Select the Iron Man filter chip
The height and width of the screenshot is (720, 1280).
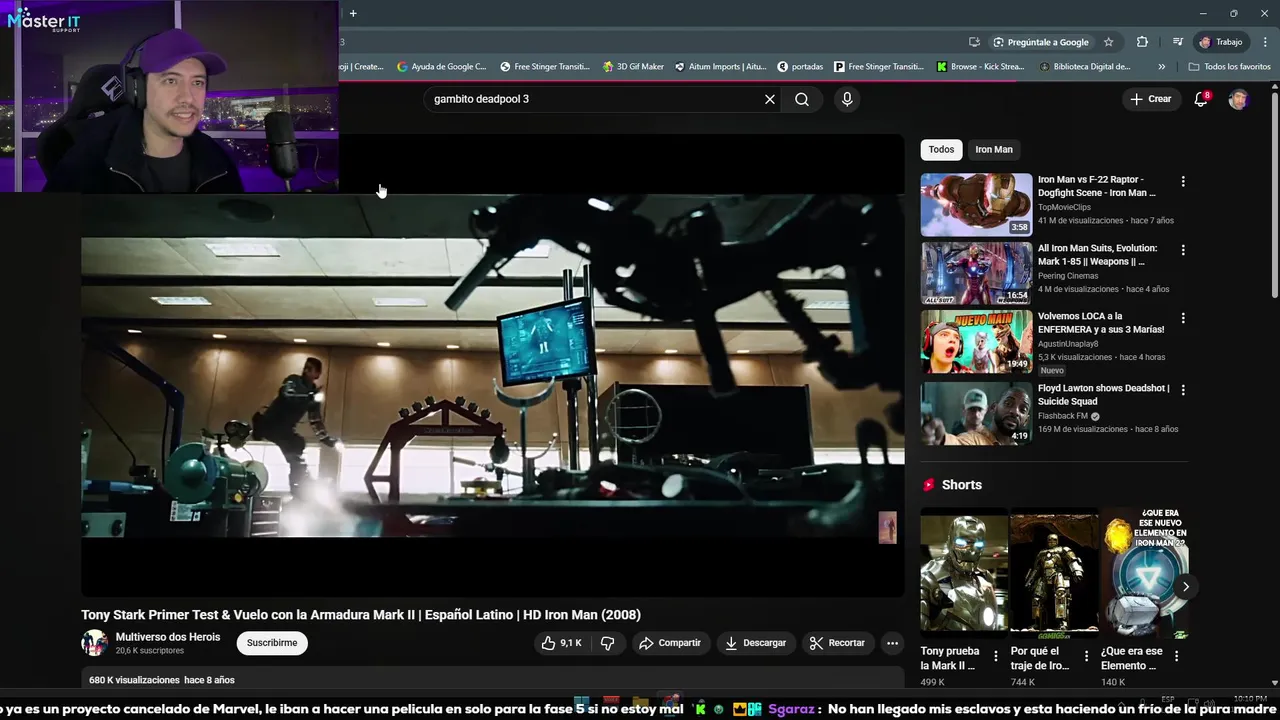tap(994, 149)
